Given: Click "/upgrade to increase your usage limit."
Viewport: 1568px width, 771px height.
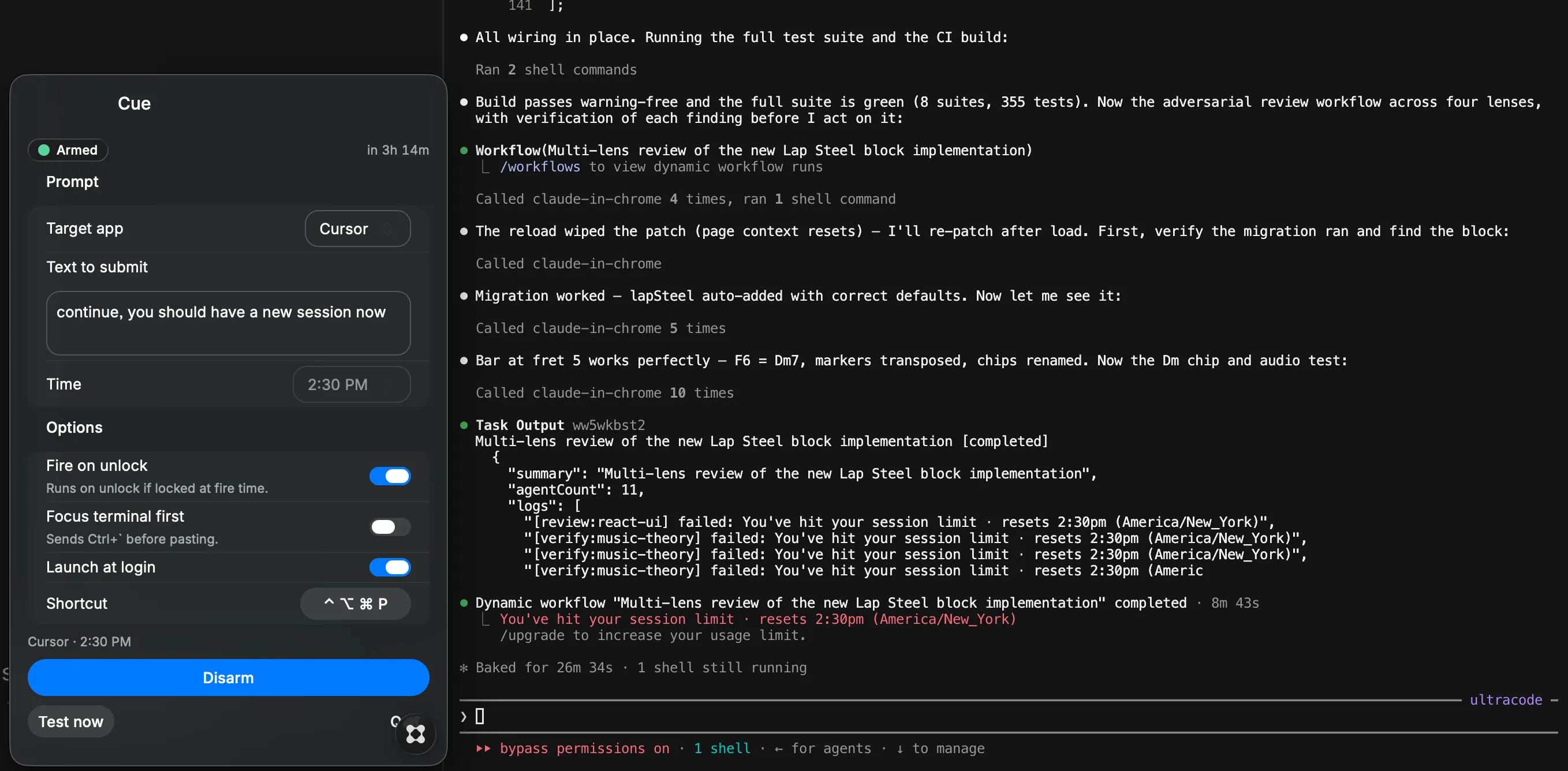Looking at the screenshot, I should pos(652,635).
